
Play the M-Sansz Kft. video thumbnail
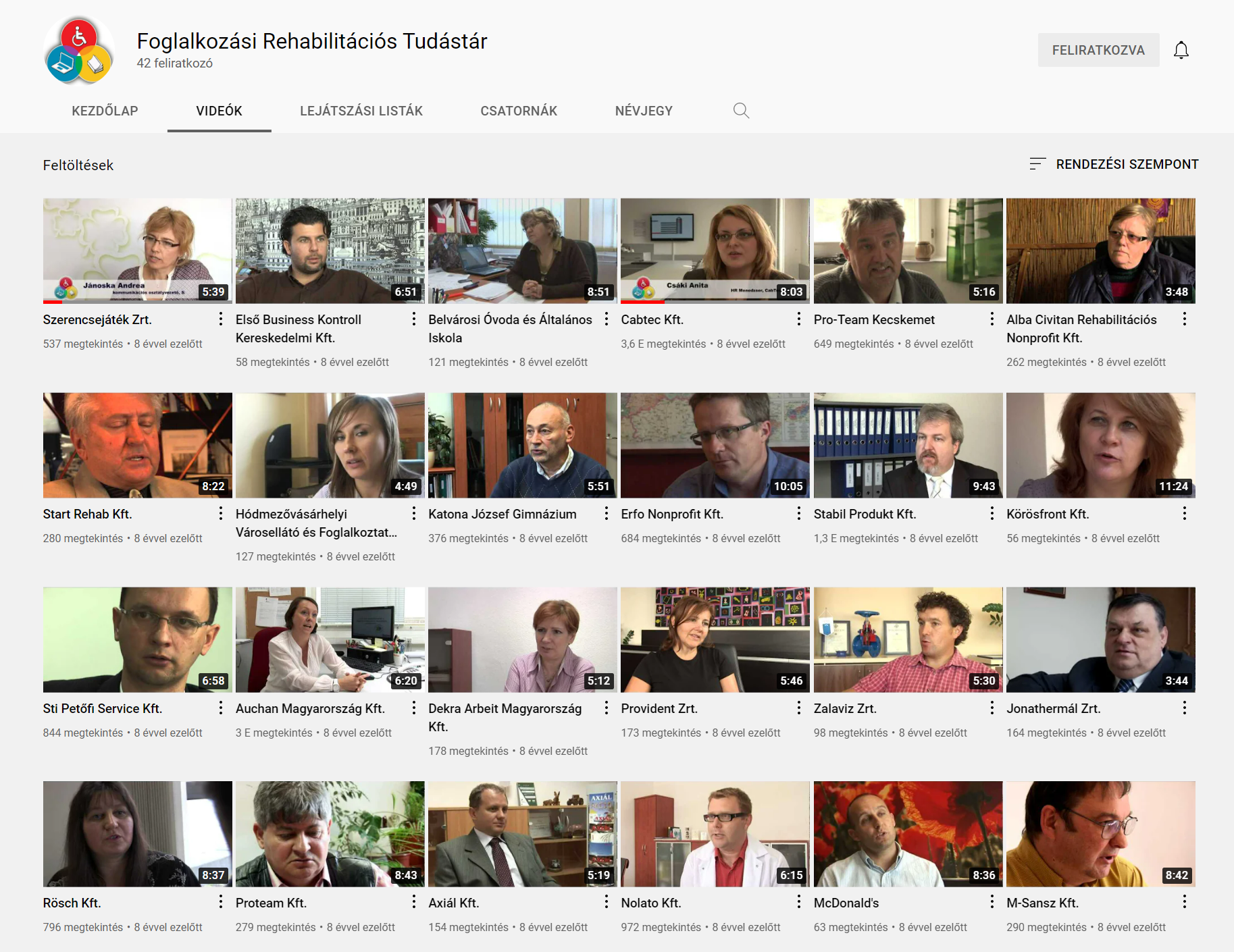(x=1101, y=834)
